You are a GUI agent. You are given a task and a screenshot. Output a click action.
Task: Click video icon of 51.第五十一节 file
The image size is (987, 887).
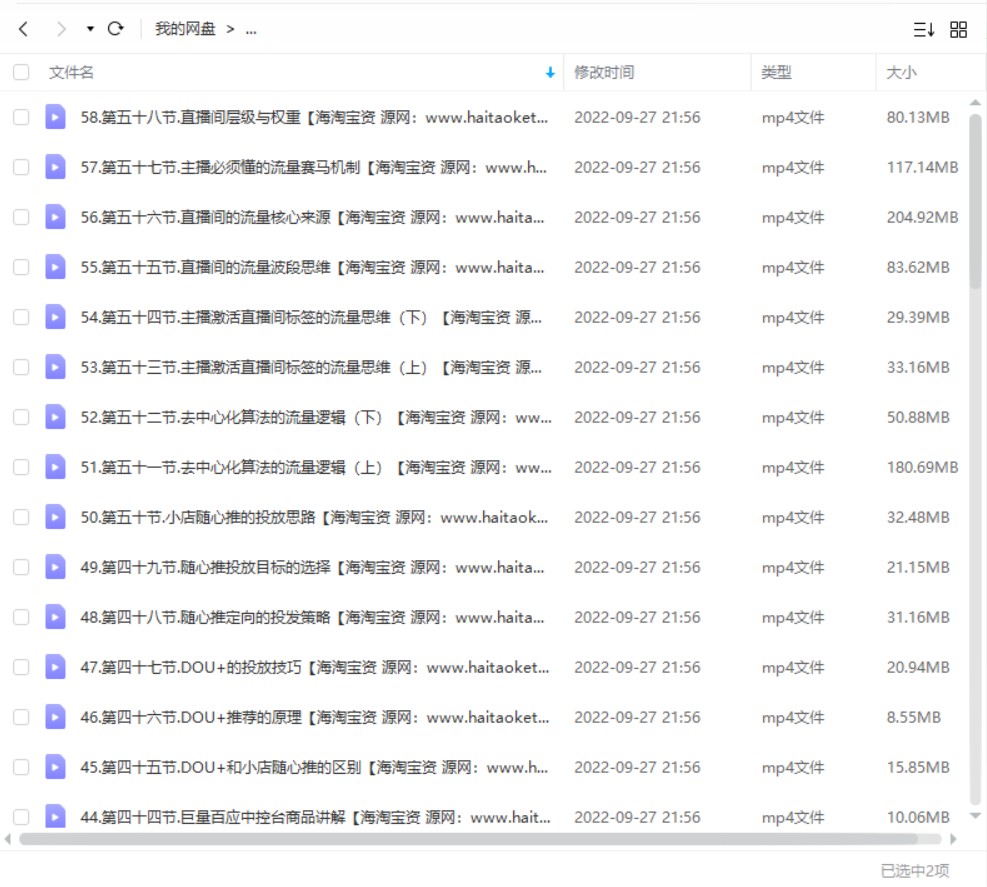pos(55,467)
